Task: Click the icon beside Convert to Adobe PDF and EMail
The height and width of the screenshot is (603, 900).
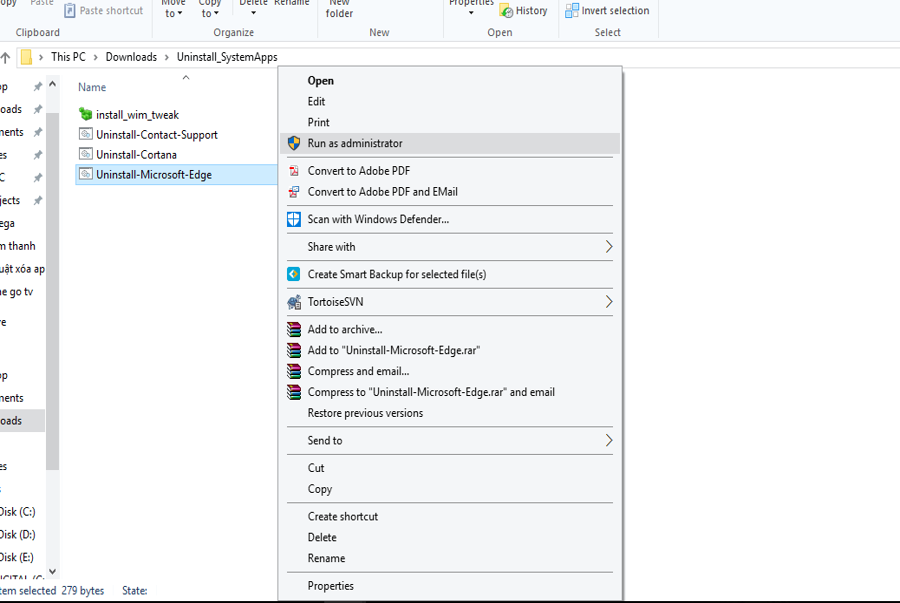Action: click(294, 192)
